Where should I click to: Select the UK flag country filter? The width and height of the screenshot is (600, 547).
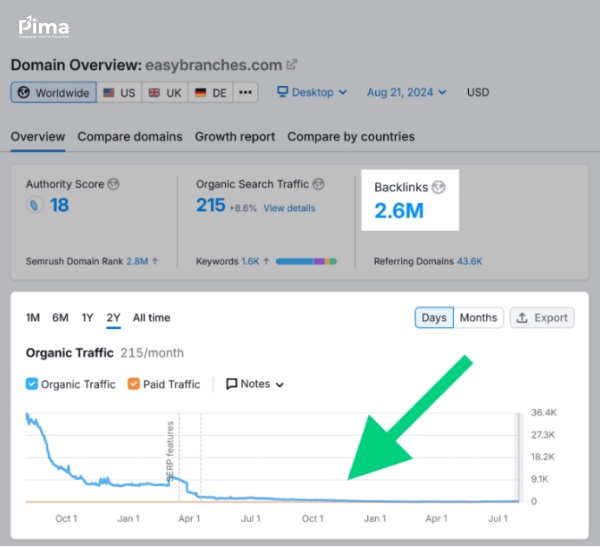pos(164,93)
